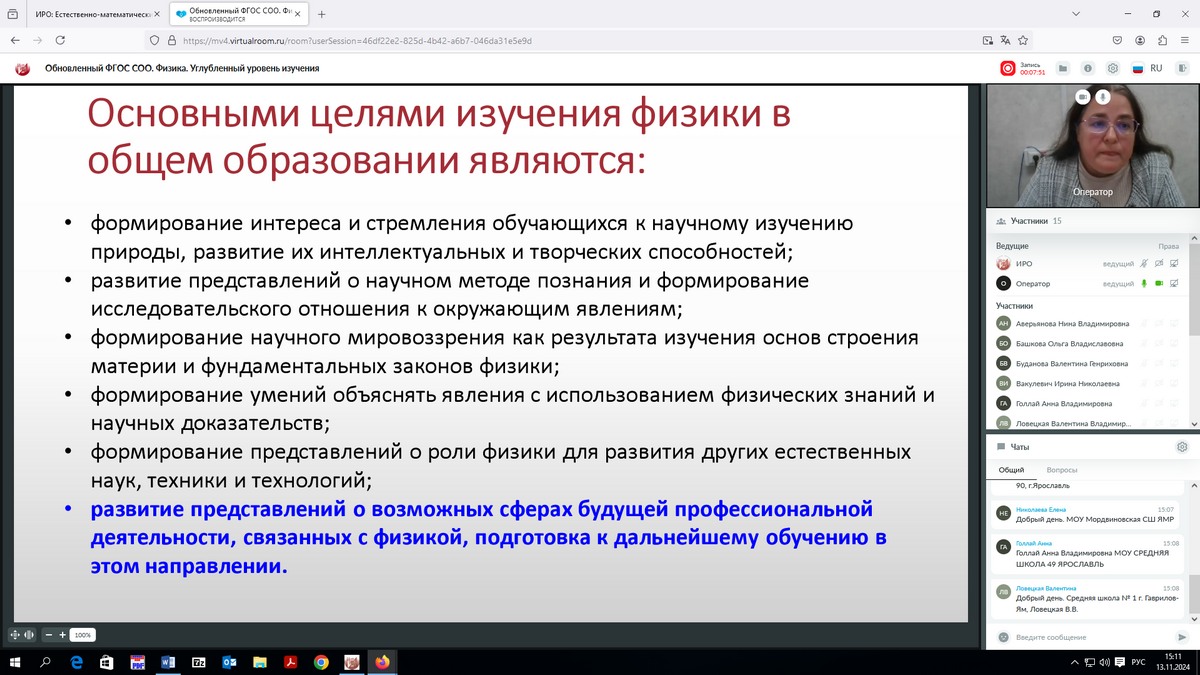Click the РУС input language indicator

click(x=1137, y=662)
